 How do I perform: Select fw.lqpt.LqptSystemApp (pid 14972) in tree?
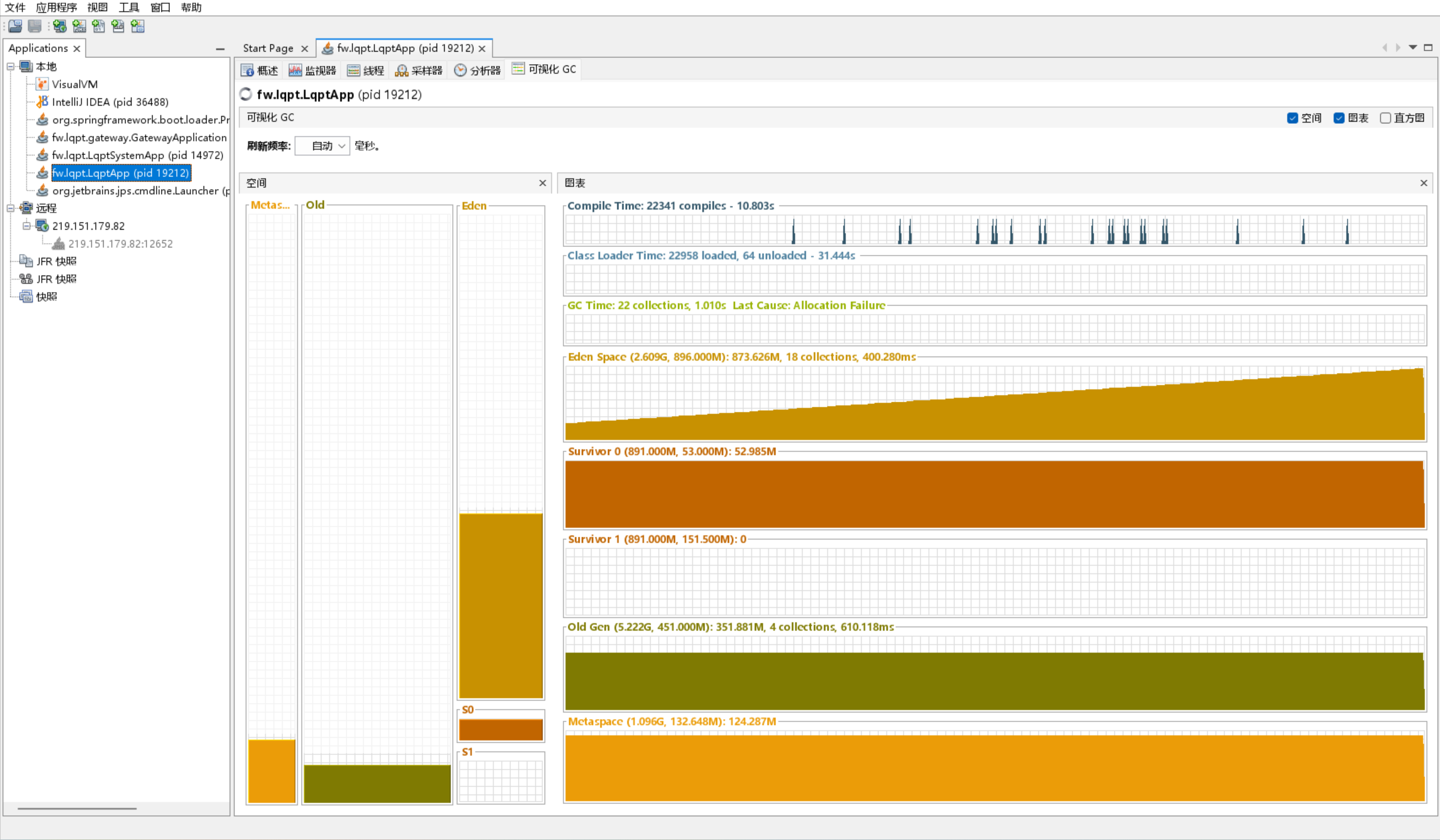tap(137, 155)
